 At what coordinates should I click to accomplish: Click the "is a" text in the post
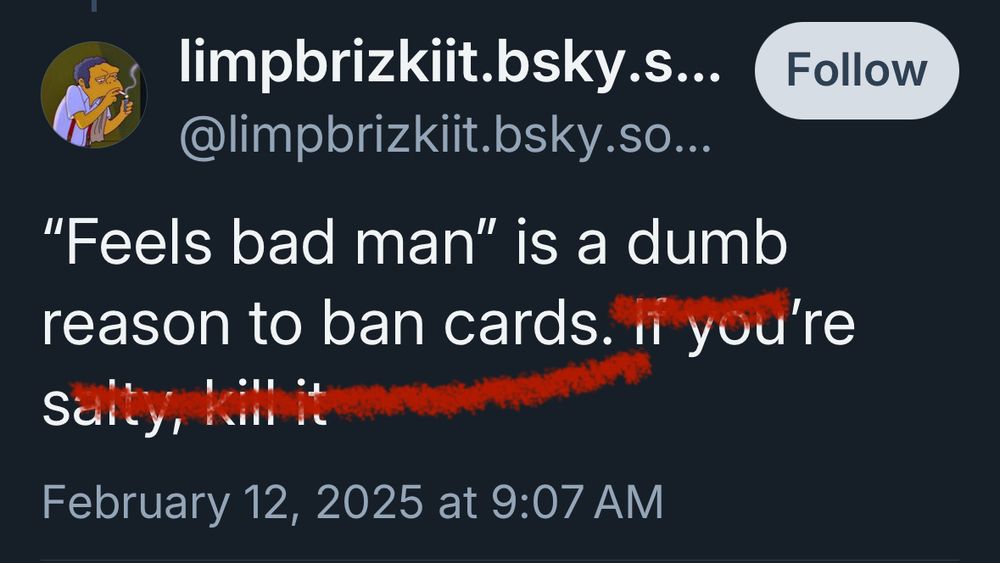click(x=561, y=242)
